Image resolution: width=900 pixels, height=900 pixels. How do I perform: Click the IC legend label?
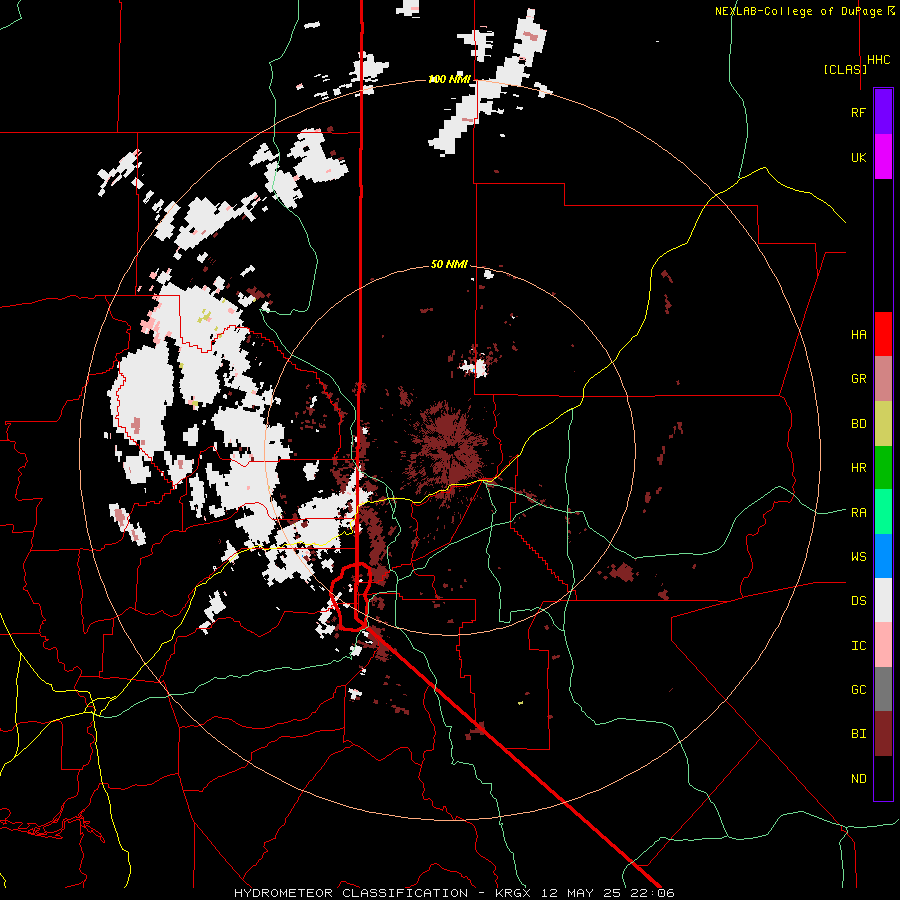click(x=858, y=645)
